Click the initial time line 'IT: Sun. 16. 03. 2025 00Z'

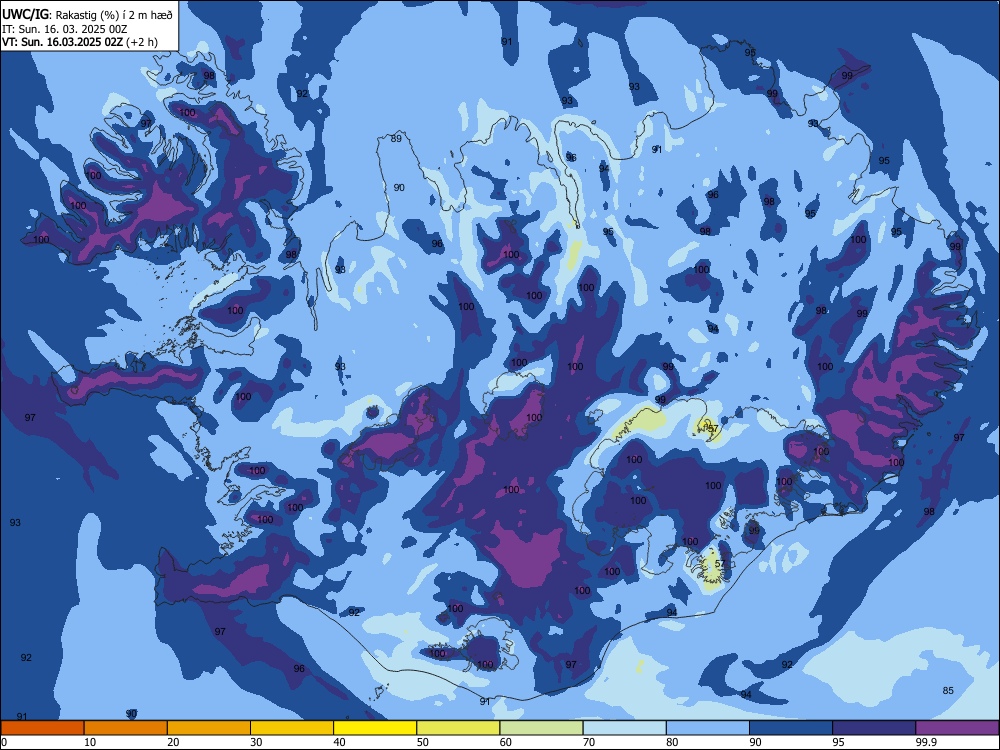(x=65, y=29)
